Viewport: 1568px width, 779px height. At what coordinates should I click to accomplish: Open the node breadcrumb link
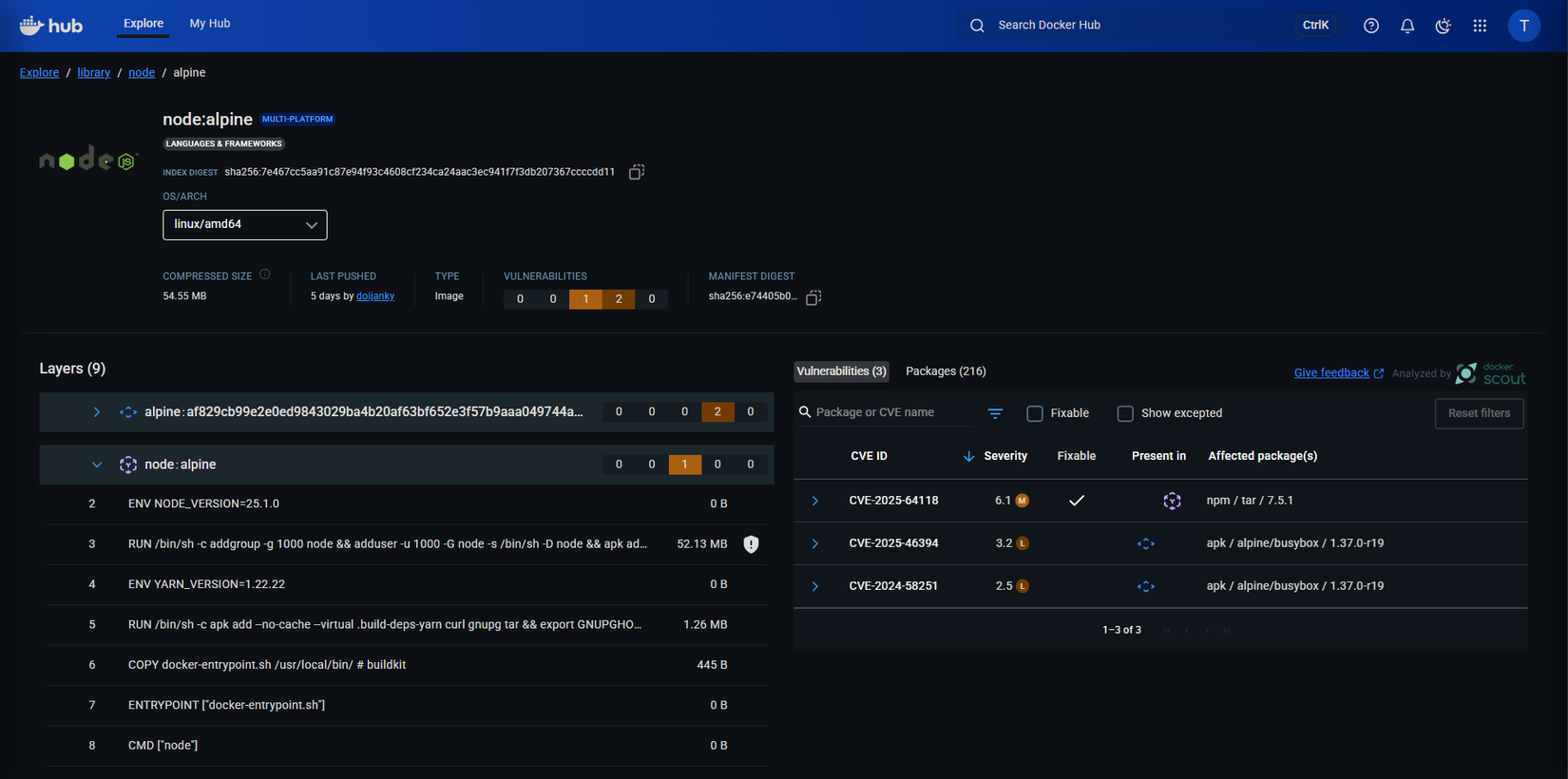[x=142, y=72]
